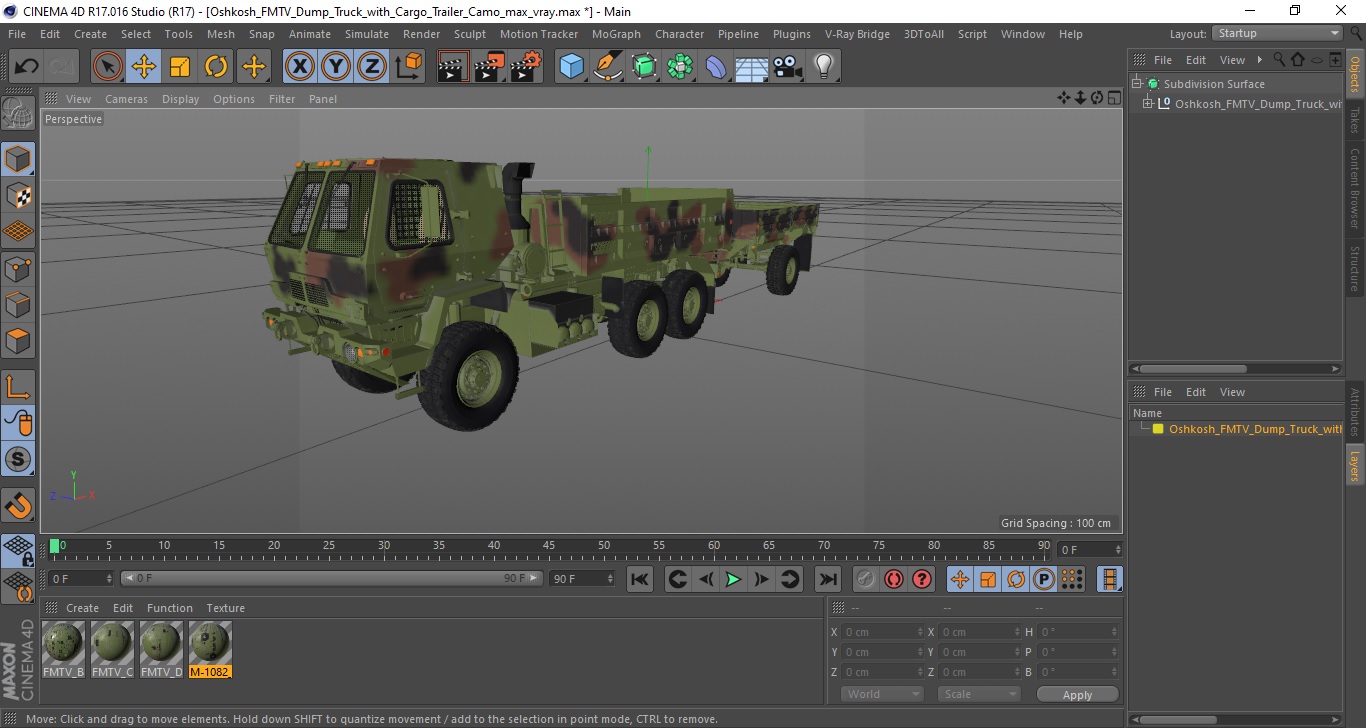Switch to Polygons mode
Viewport: 1366px width, 728px height.
(18, 340)
